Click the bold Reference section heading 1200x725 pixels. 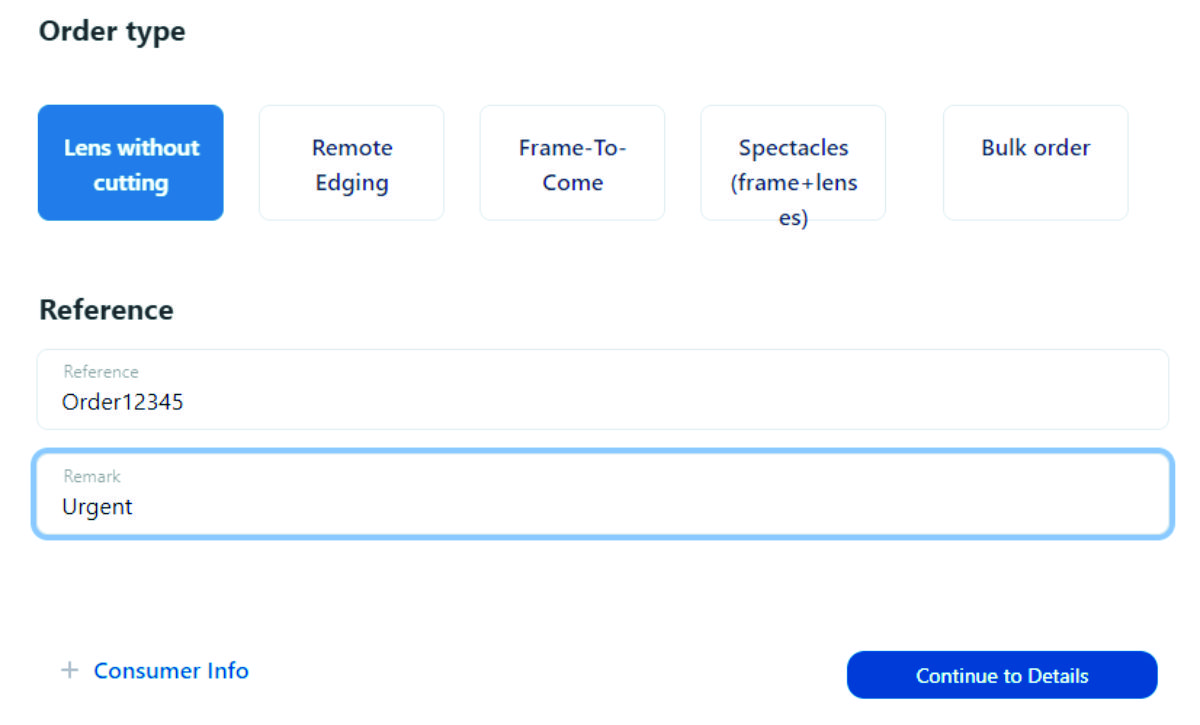106,310
